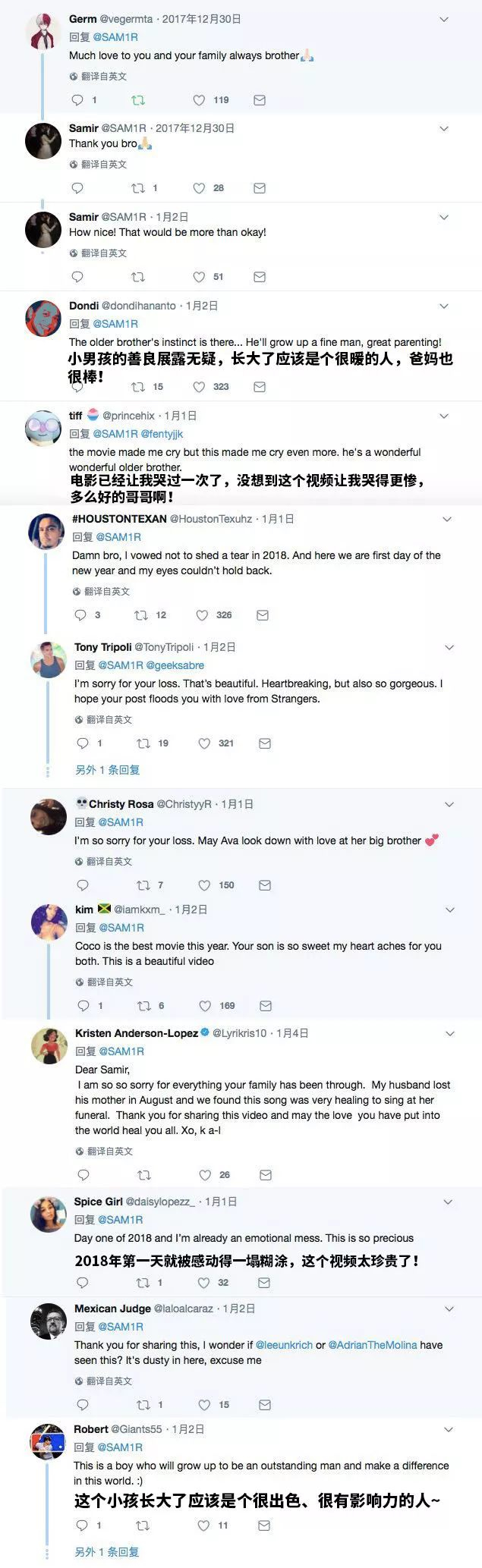Retweet Christy Rosa's tweet with 7 retweets
Image resolution: width=482 pixels, height=1568 pixels.
(143, 885)
